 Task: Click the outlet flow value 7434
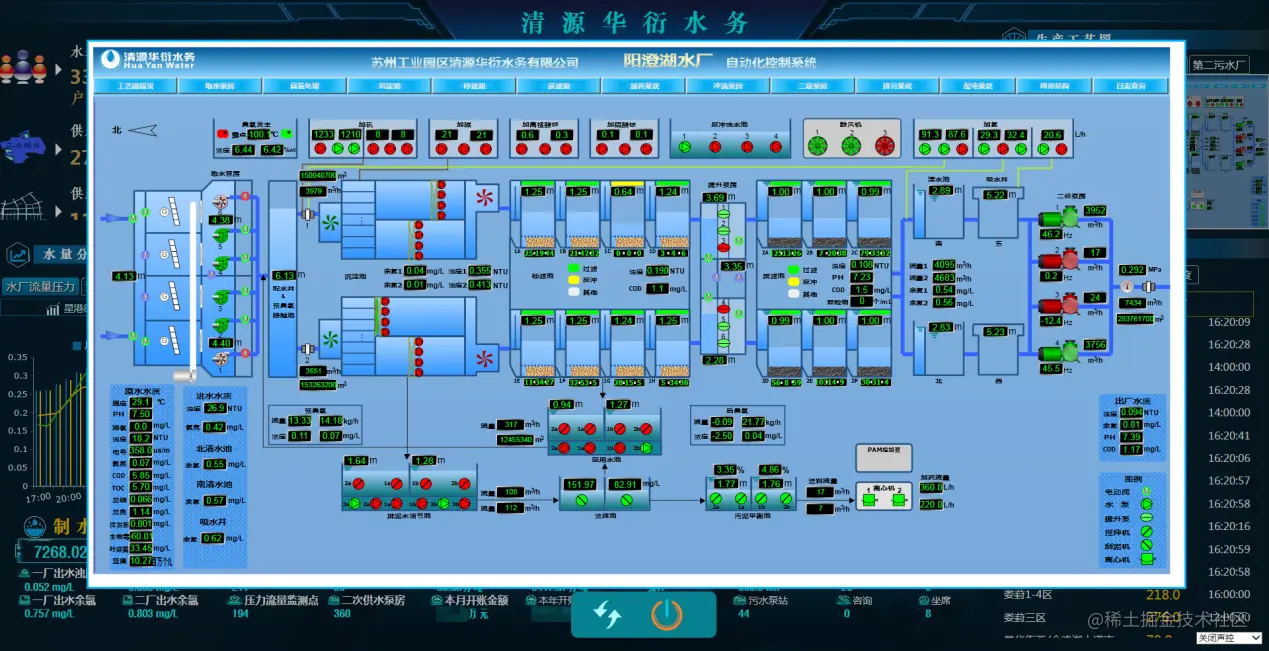point(1132,303)
